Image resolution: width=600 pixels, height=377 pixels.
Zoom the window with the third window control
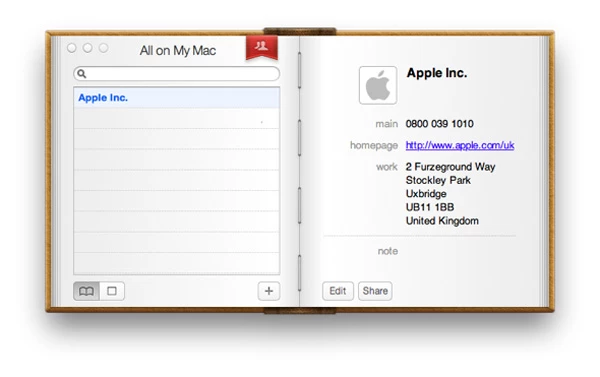103,48
